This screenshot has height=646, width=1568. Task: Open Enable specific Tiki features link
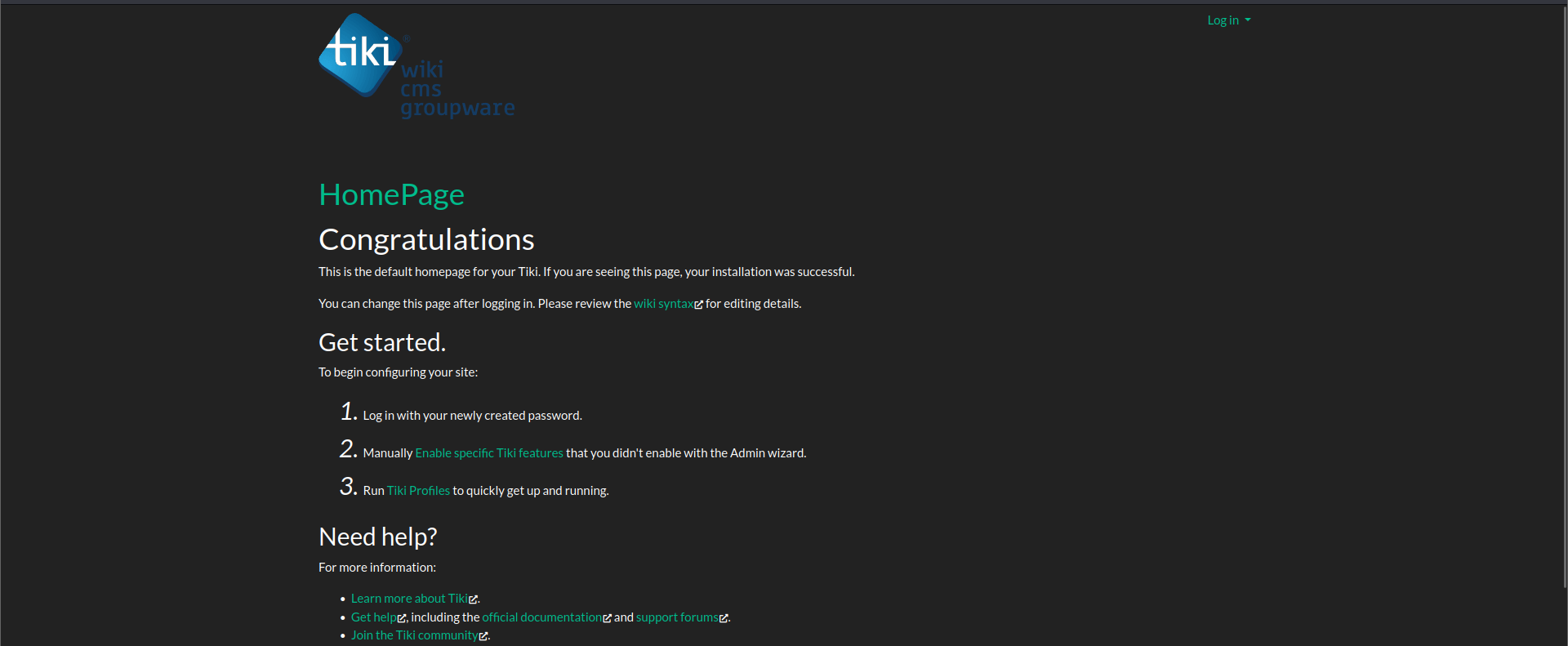tap(489, 453)
